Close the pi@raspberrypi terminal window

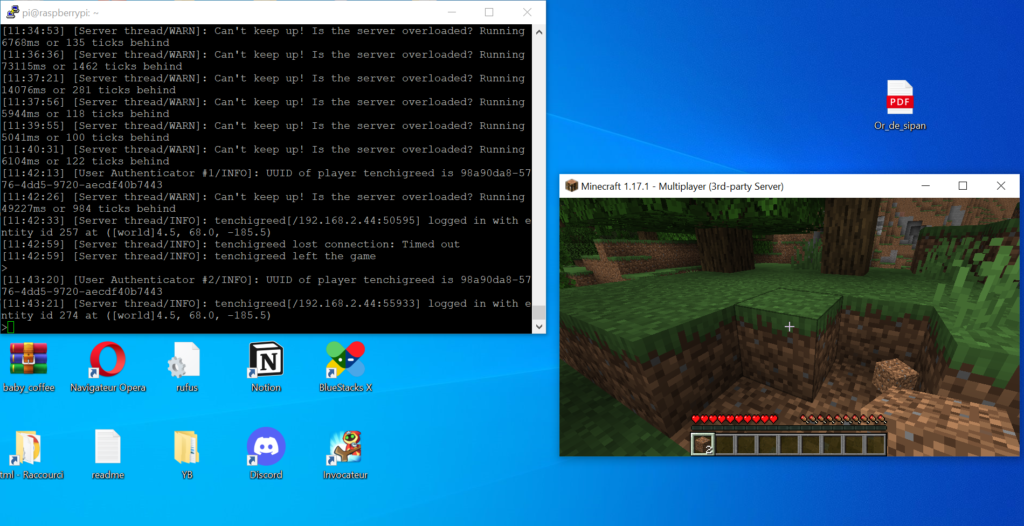pyautogui.click(x=527, y=12)
